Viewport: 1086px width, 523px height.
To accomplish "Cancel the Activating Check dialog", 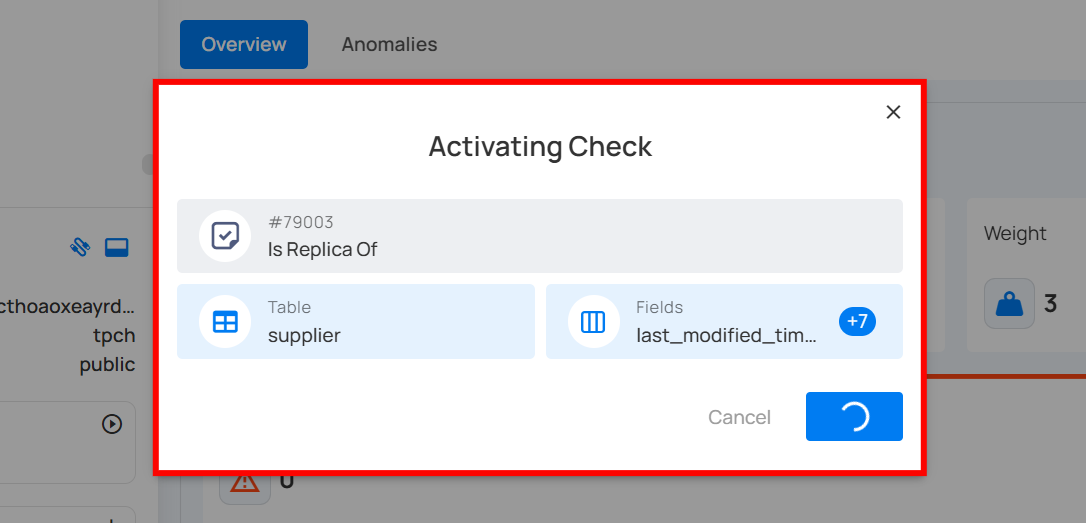I will click(x=739, y=417).
